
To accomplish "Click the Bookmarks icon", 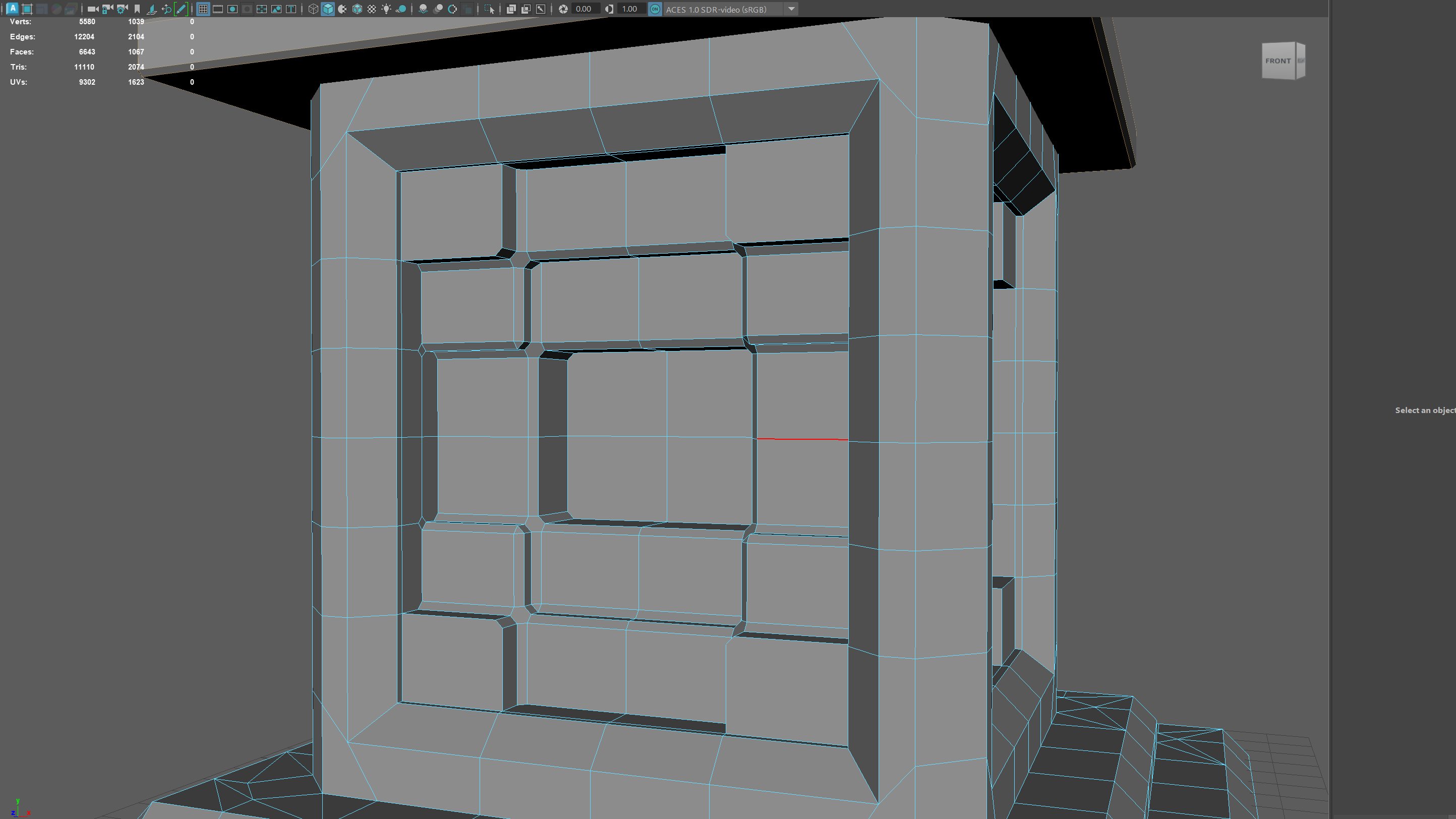I will click(137, 9).
